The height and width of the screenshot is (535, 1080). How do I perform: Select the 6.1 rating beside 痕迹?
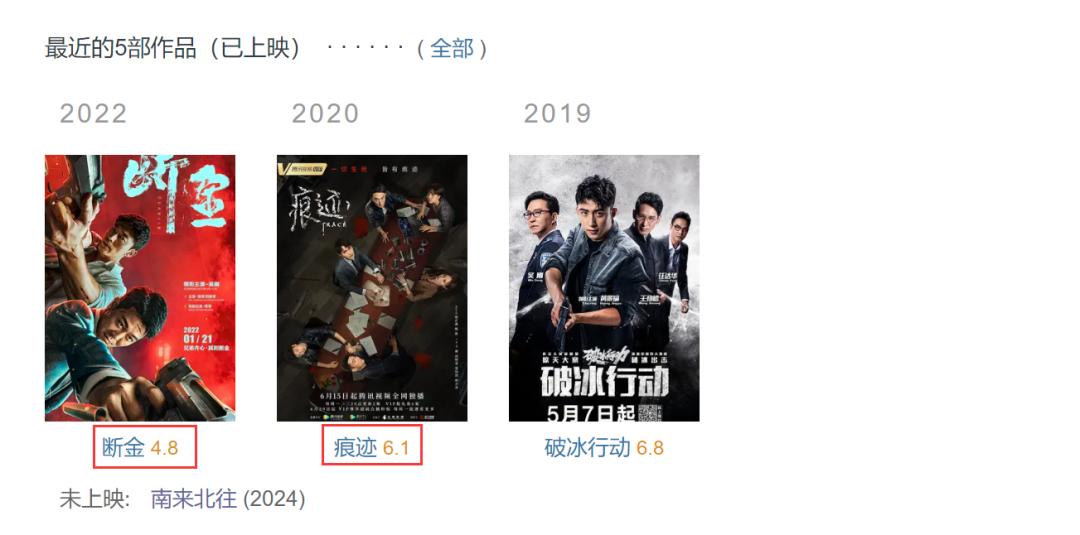(396, 449)
